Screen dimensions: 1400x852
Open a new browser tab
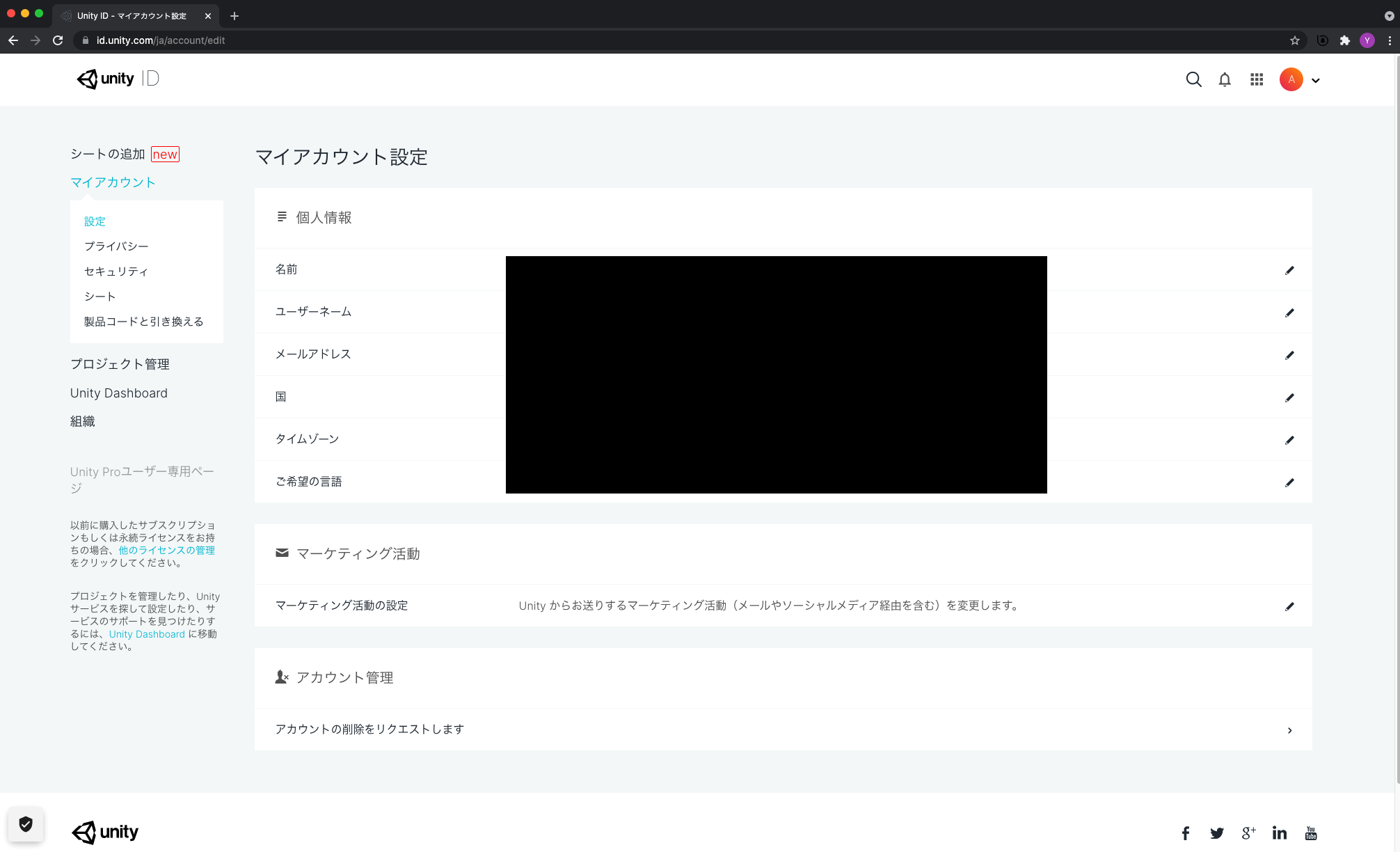[234, 16]
